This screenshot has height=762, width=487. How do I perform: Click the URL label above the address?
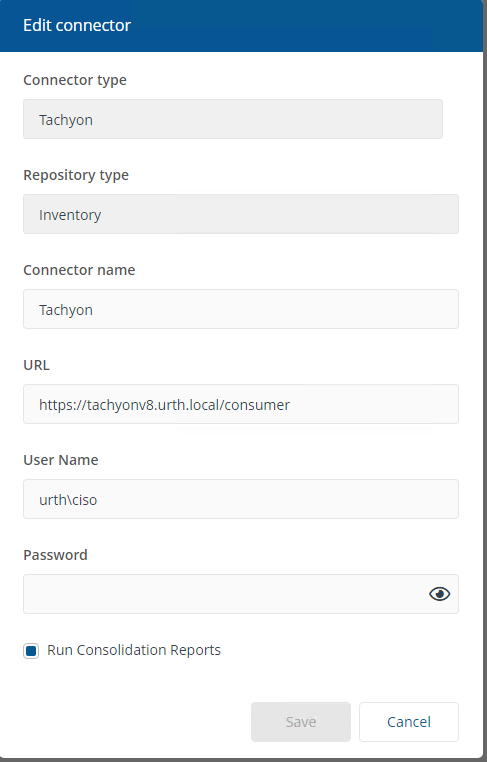pyautogui.click(x=36, y=365)
